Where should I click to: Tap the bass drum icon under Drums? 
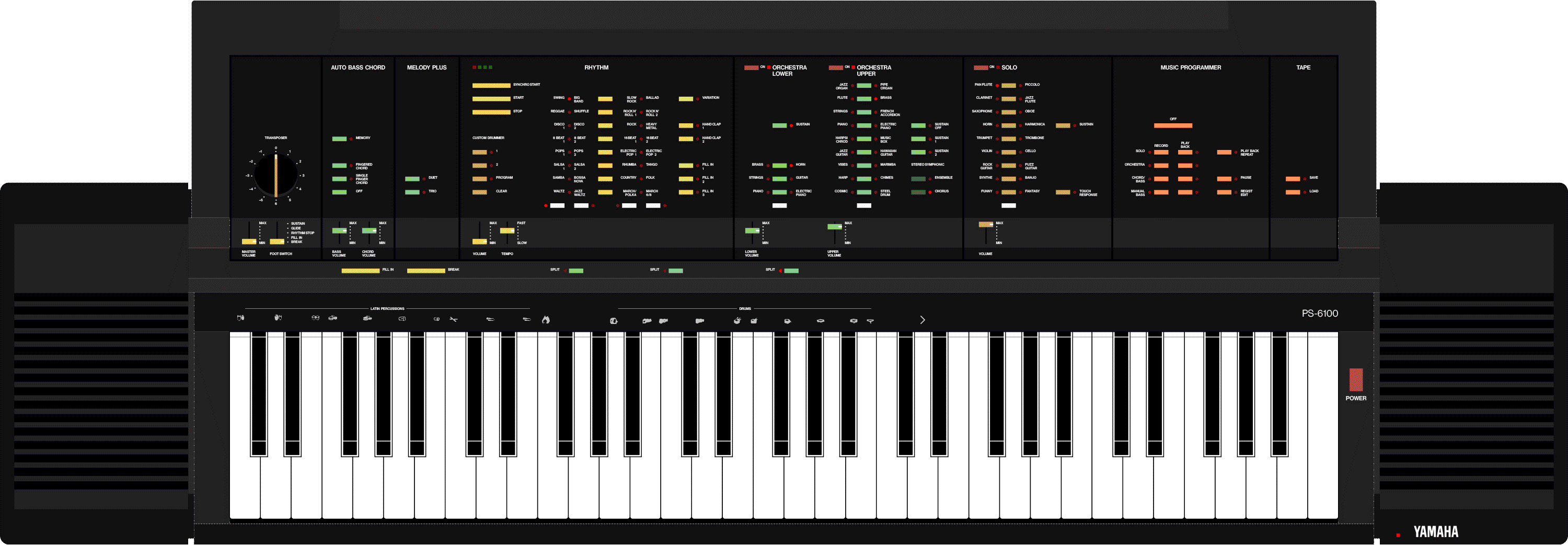[614, 320]
